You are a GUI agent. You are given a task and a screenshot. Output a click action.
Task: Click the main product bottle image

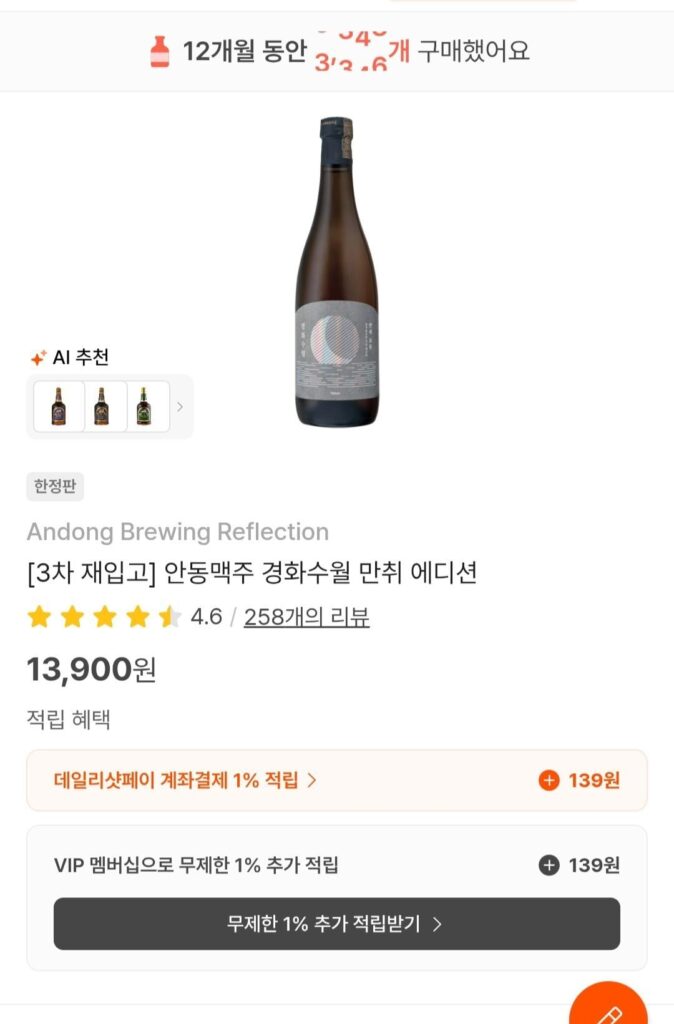(x=337, y=280)
